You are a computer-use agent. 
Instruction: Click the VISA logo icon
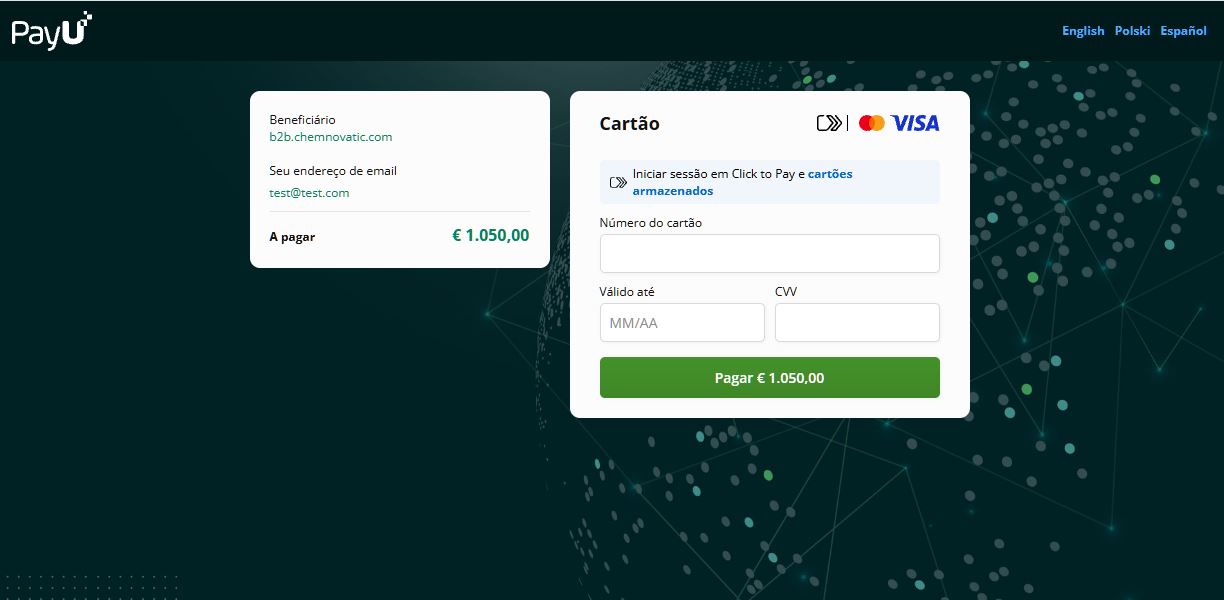pyautogui.click(x=915, y=123)
